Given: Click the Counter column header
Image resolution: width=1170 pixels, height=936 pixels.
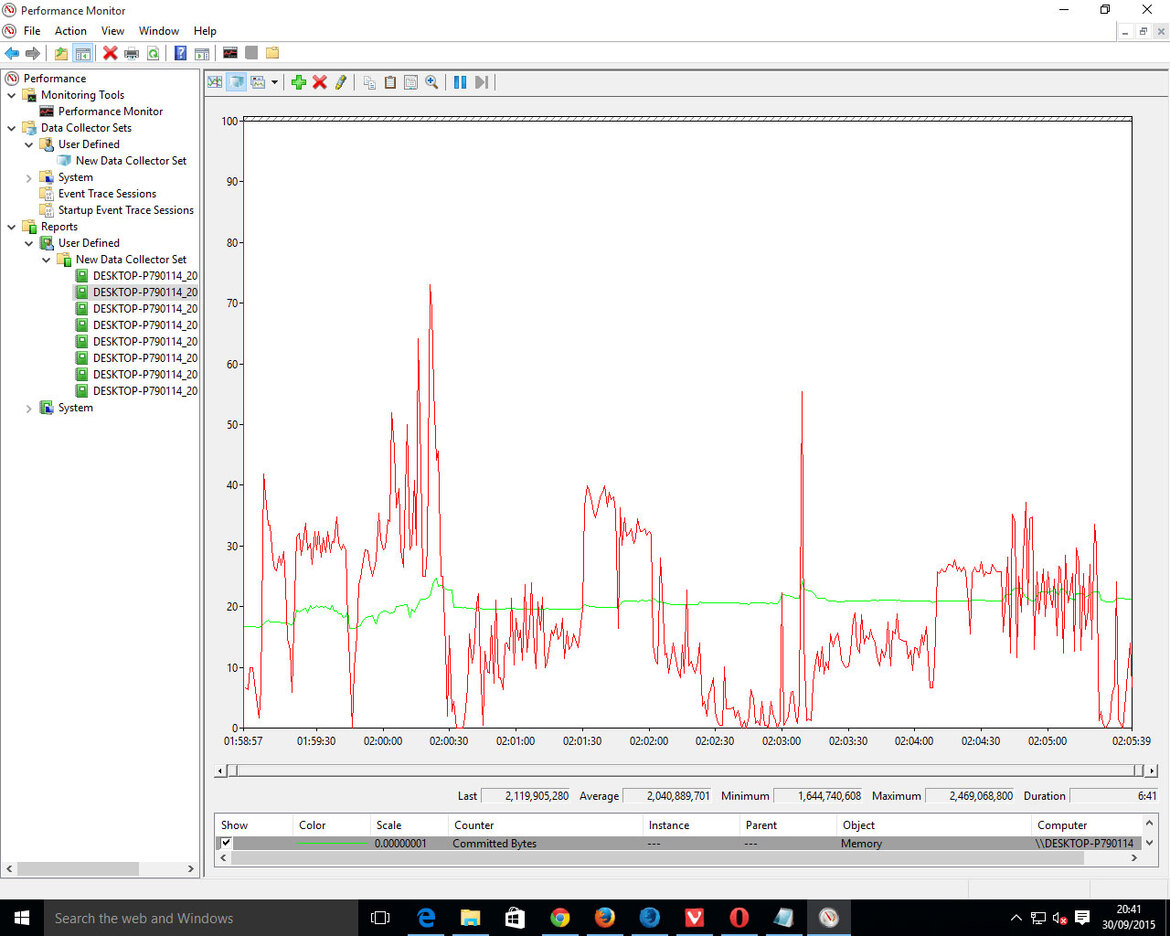Looking at the screenshot, I should point(545,825).
